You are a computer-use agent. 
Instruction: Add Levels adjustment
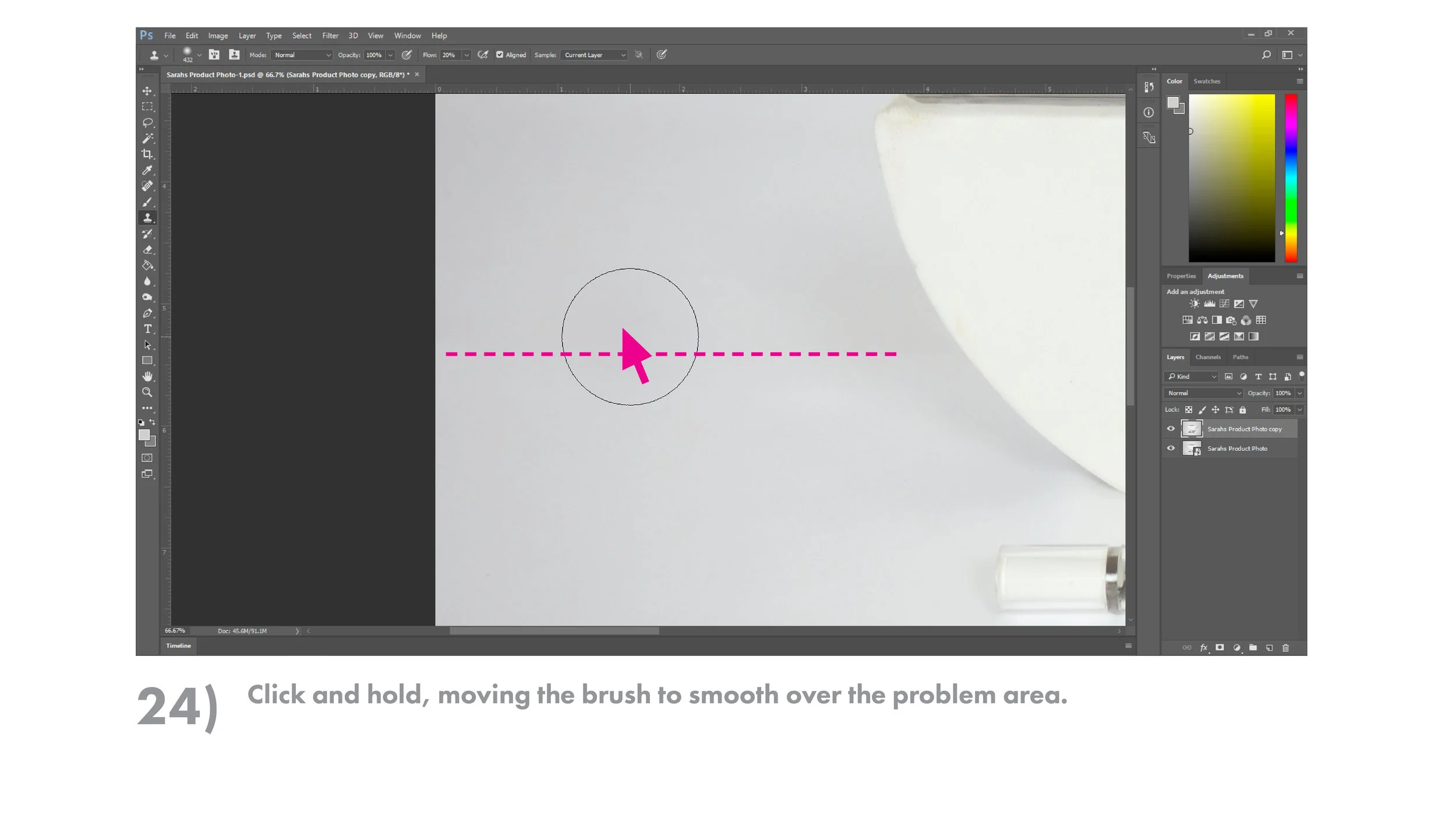[1210, 303]
